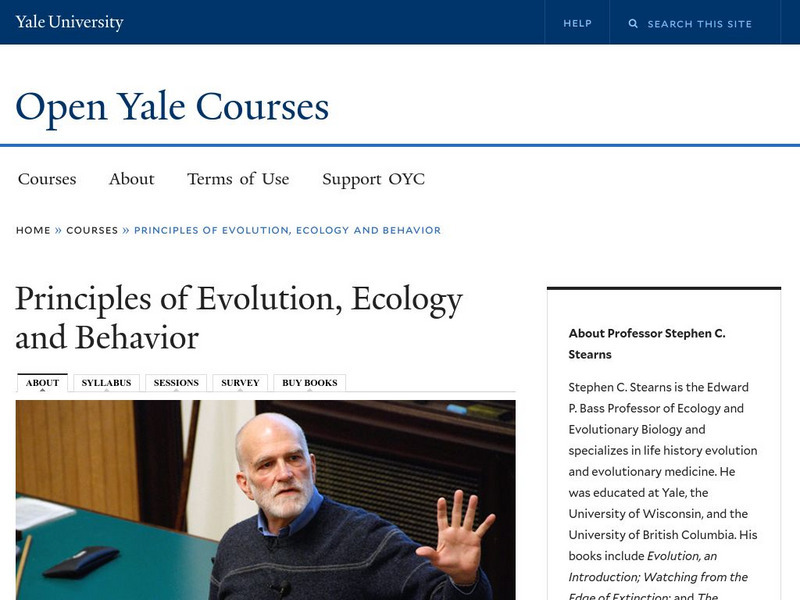Screen dimensions: 800x600
Task: Open the Sessions tab
Action: (176, 383)
